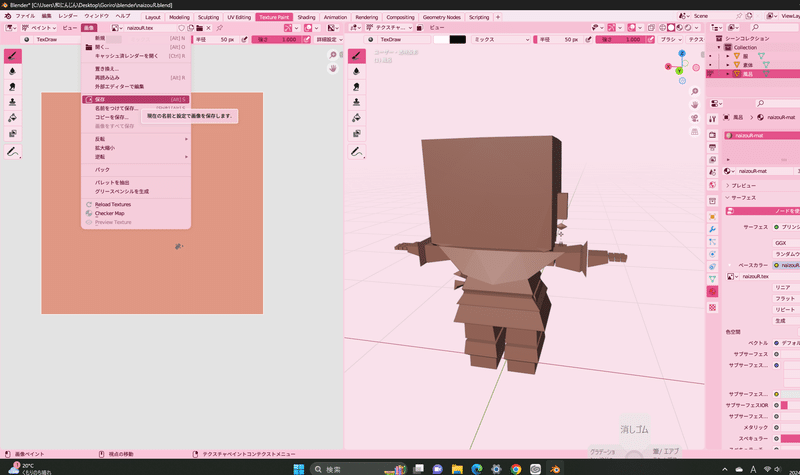Adjust the 強さ strength slider in viewport

pyautogui.click(x=621, y=39)
